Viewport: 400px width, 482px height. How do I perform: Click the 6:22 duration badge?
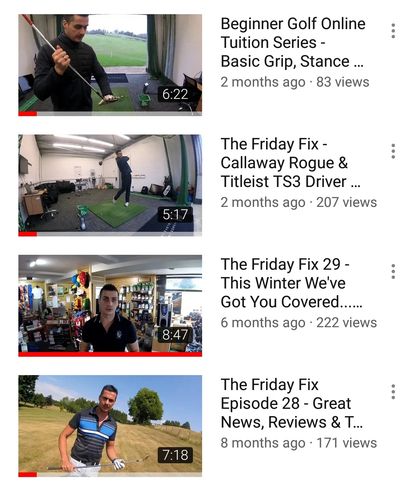(x=175, y=94)
